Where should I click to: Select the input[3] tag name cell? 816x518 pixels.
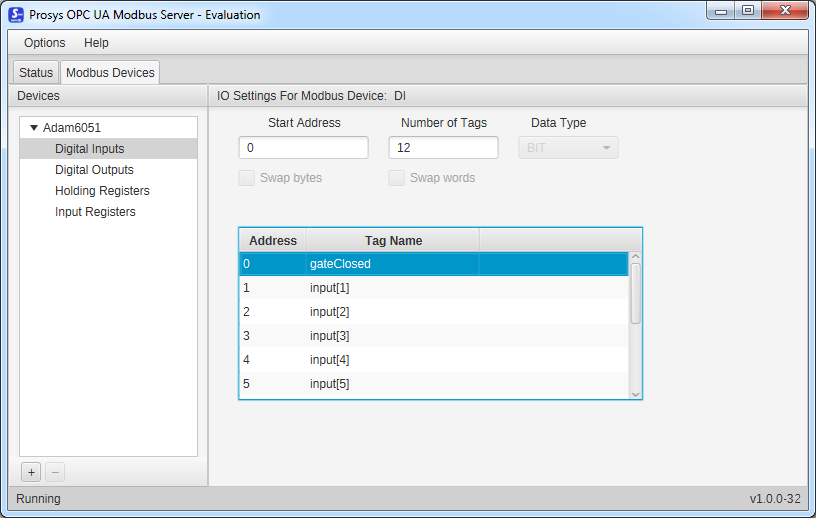coord(393,336)
